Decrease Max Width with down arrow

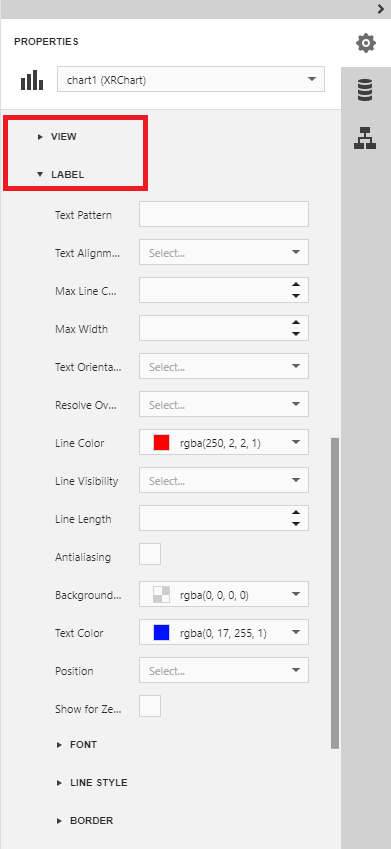click(296, 334)
